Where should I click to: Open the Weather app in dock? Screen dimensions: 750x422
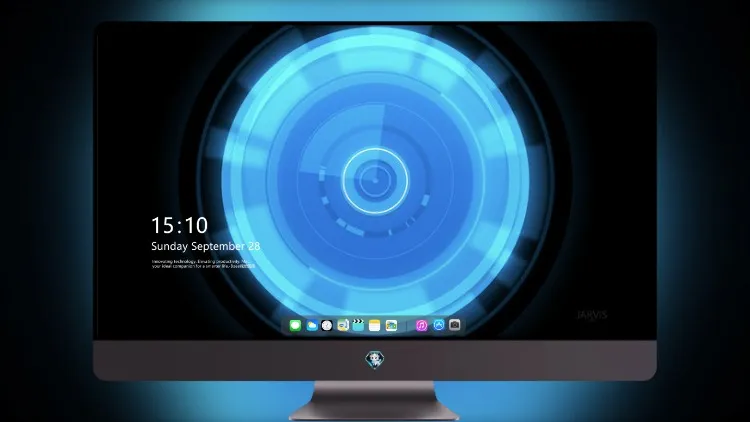[311, 325]
